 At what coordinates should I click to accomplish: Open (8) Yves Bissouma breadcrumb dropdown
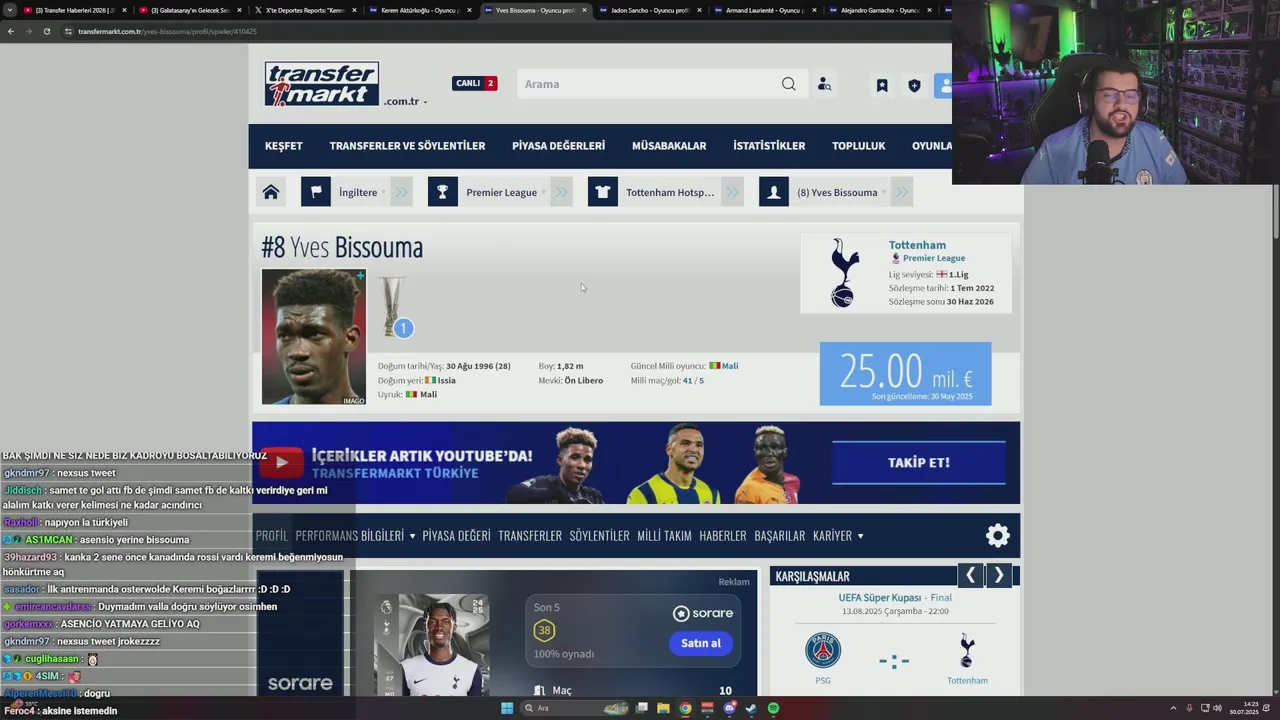(x=840, y=192)
